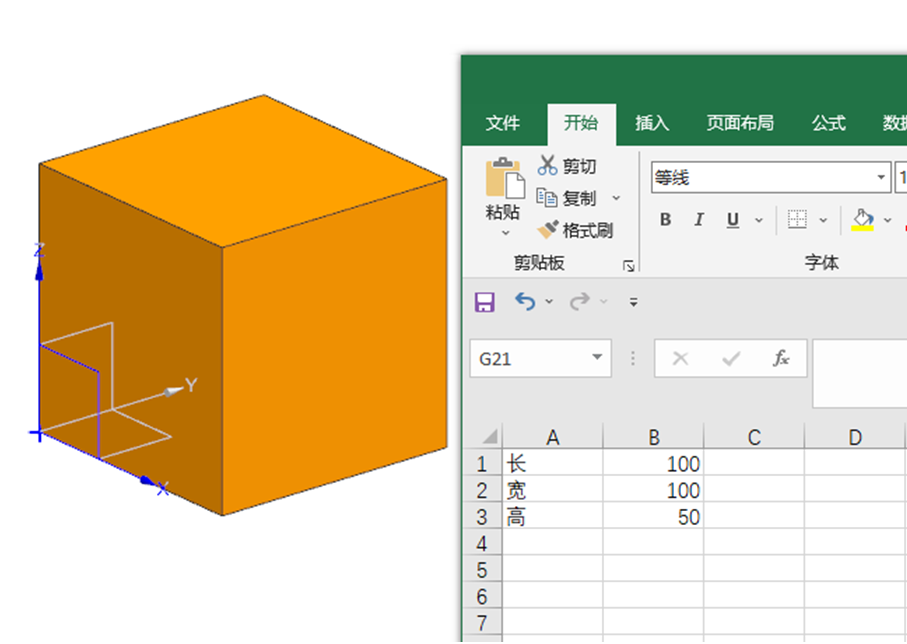Screen dimensions: 907x644
Task: Customize the quick access toolbar
Action: tap(633, 301)
